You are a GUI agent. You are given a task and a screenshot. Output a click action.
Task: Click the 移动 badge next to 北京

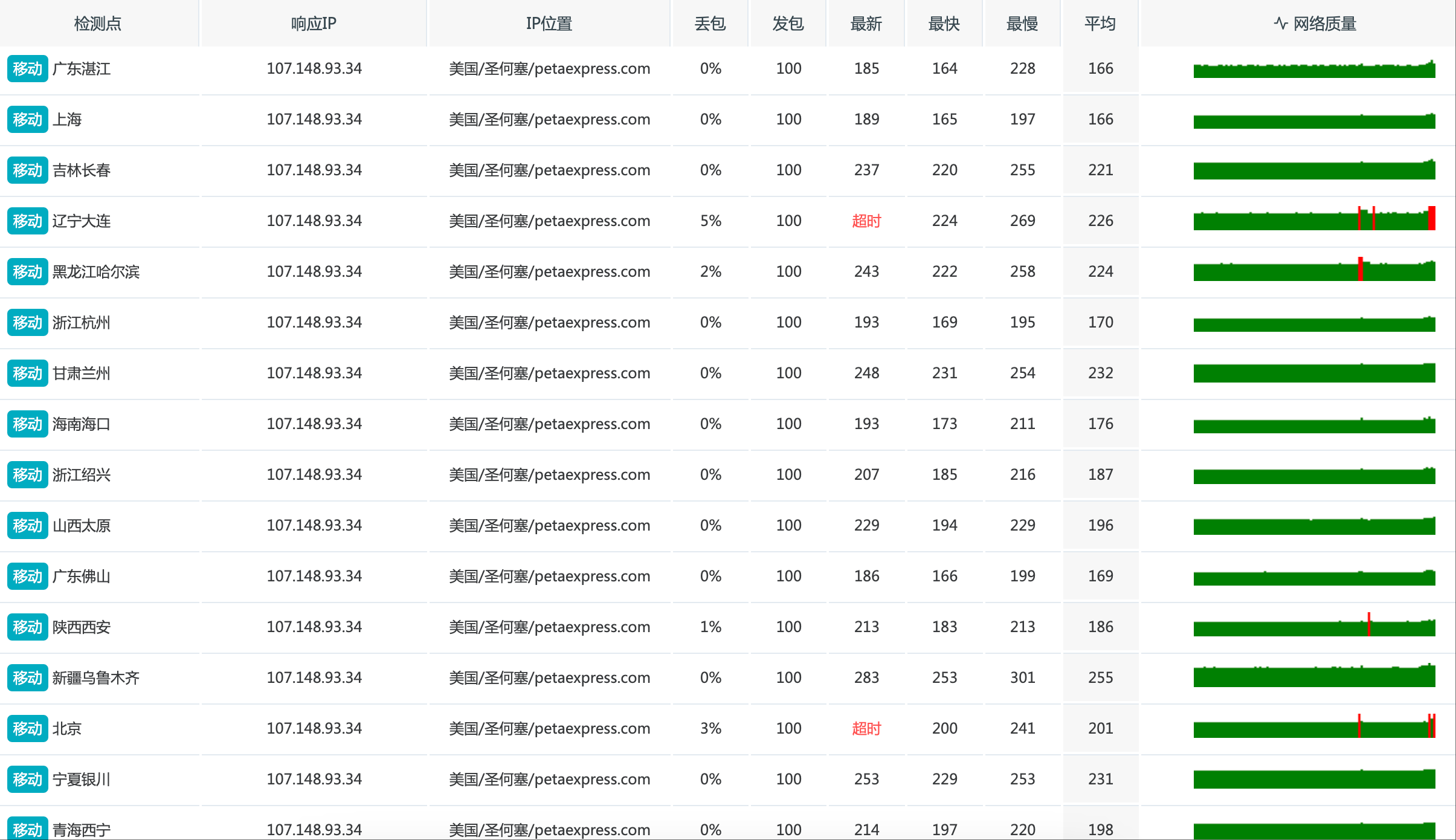tap(28, 729)
